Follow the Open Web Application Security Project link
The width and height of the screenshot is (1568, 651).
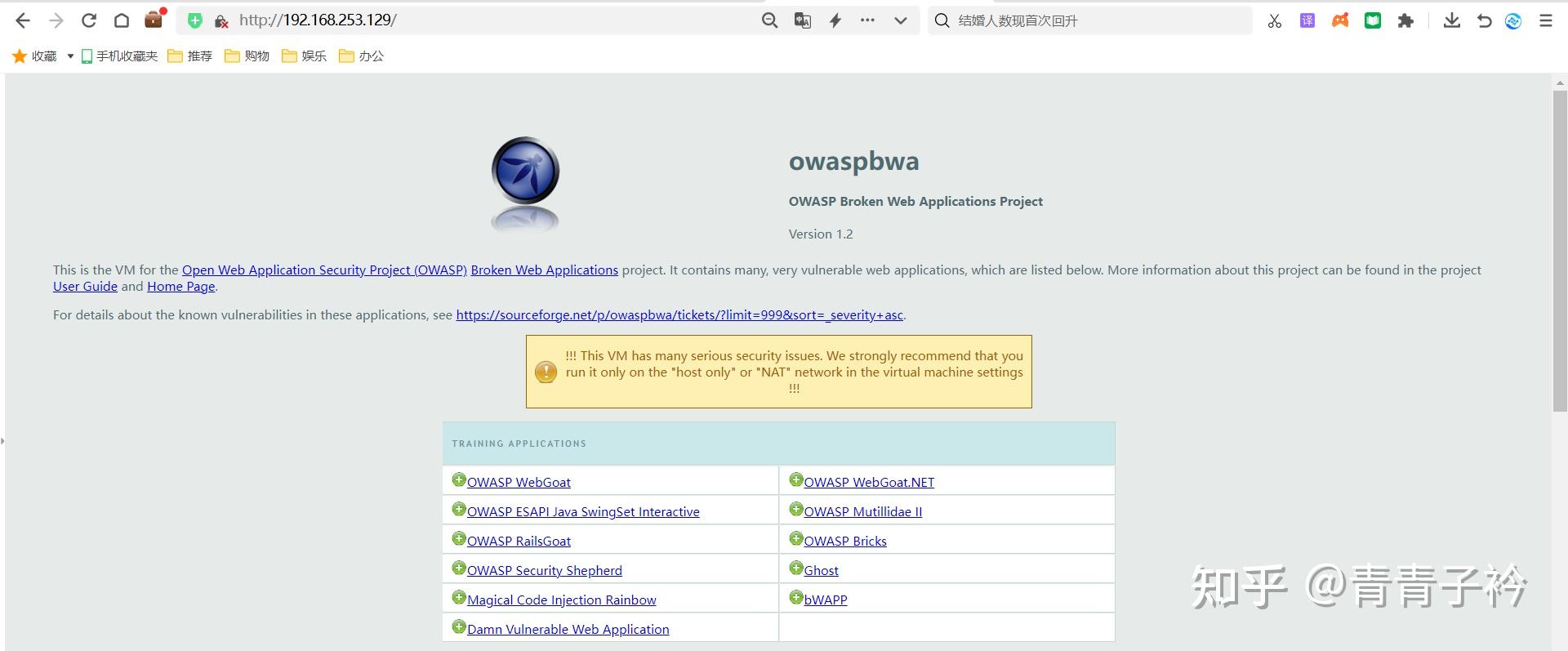[x=324, y=270]
